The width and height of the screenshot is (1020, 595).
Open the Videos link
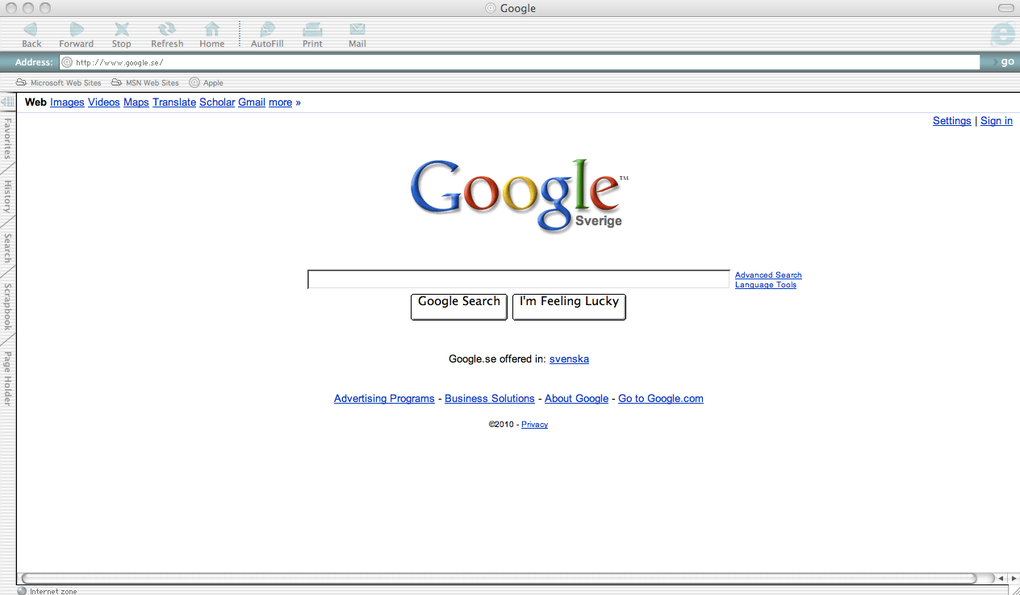pos(103,102)
